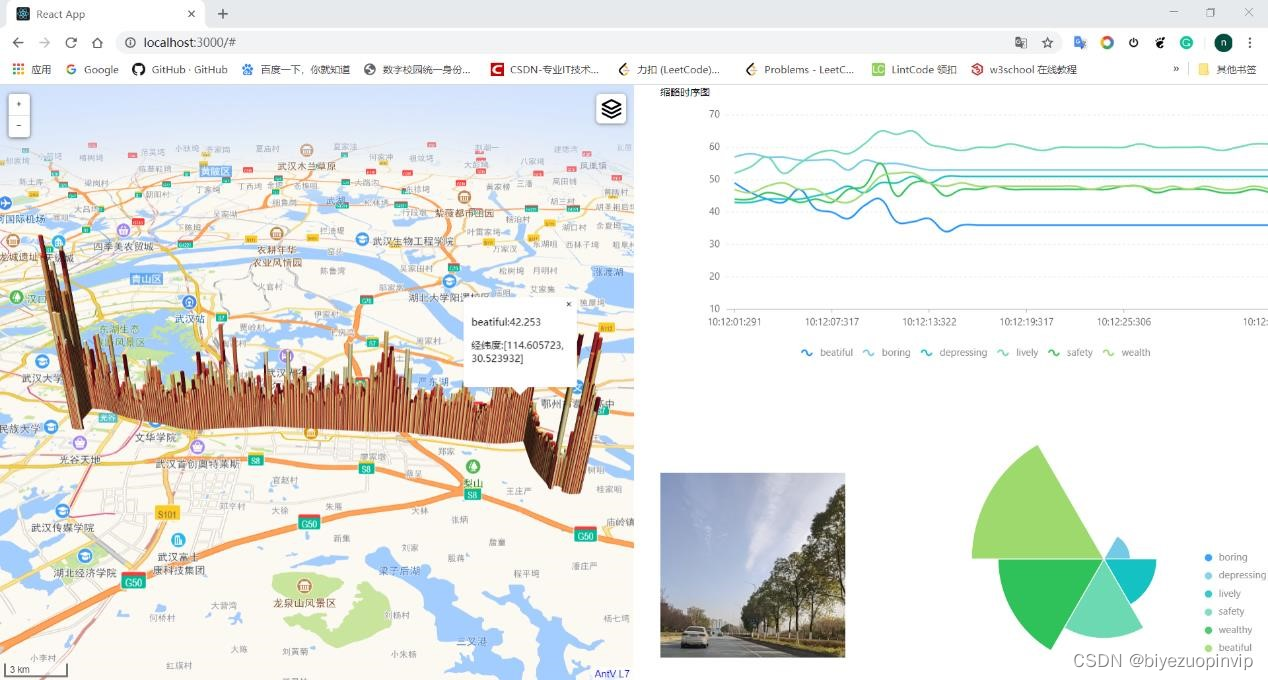Open Chrome's three-dot menu

tap(1250, 43)
